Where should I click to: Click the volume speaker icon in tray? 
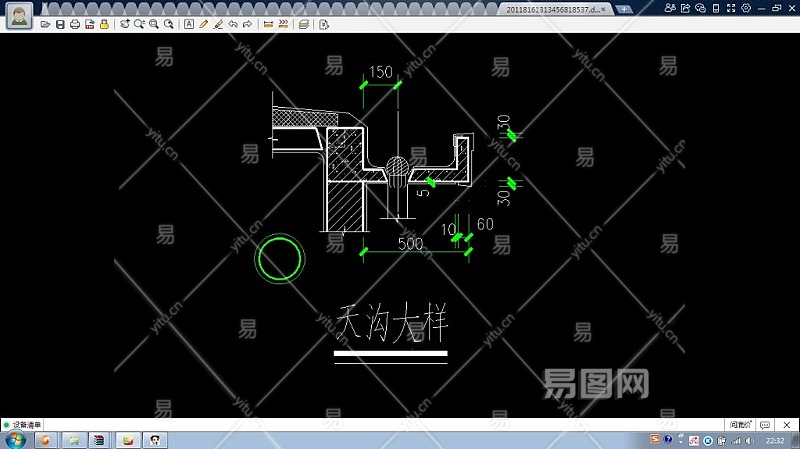click(749, 440)
